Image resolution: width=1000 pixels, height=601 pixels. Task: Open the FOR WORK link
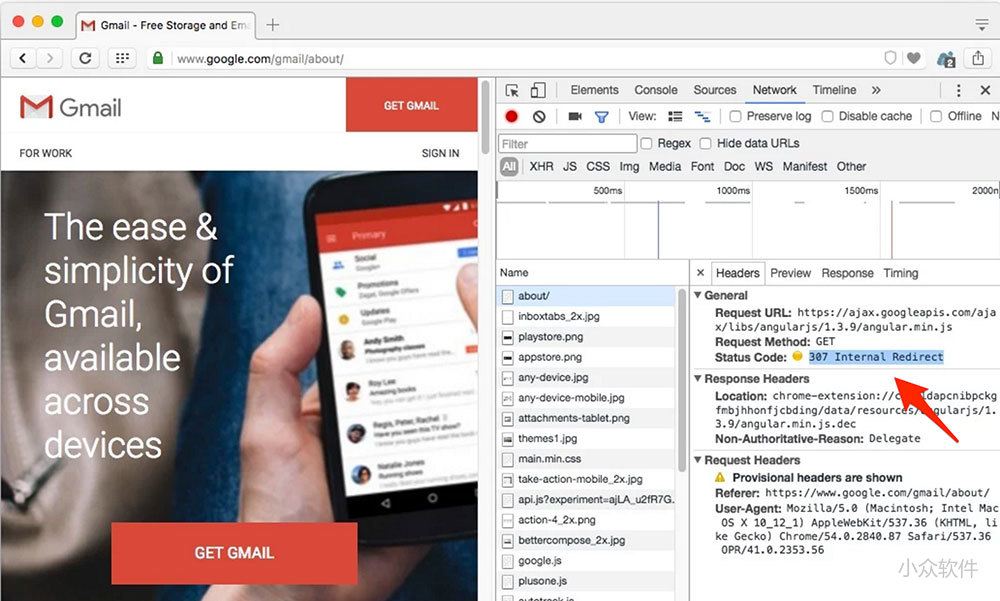[x=45, y=153]
